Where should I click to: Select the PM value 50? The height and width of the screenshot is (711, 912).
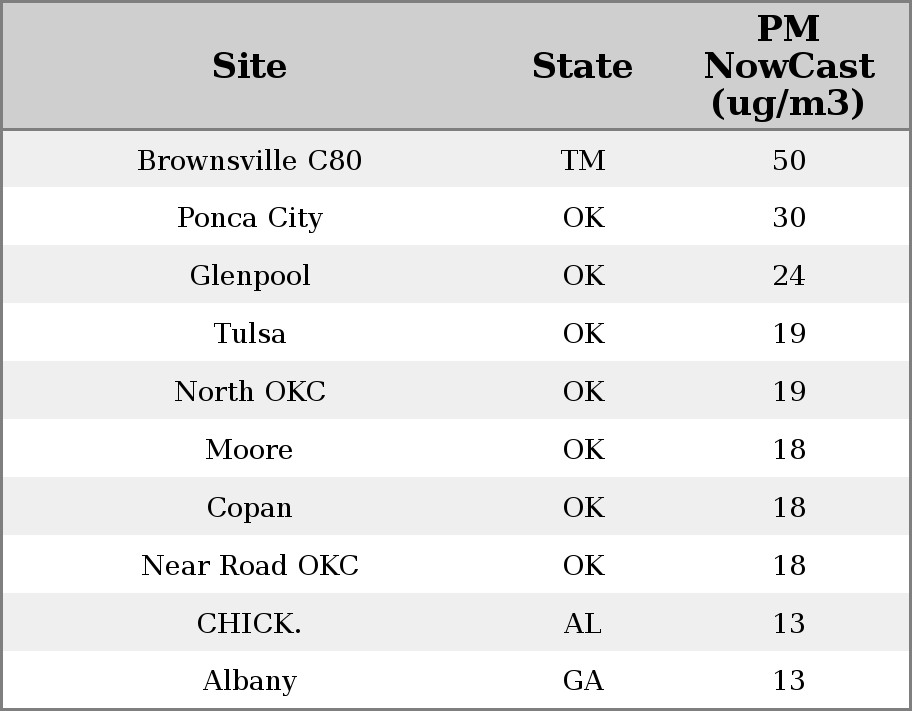click(x=789, y=160)
